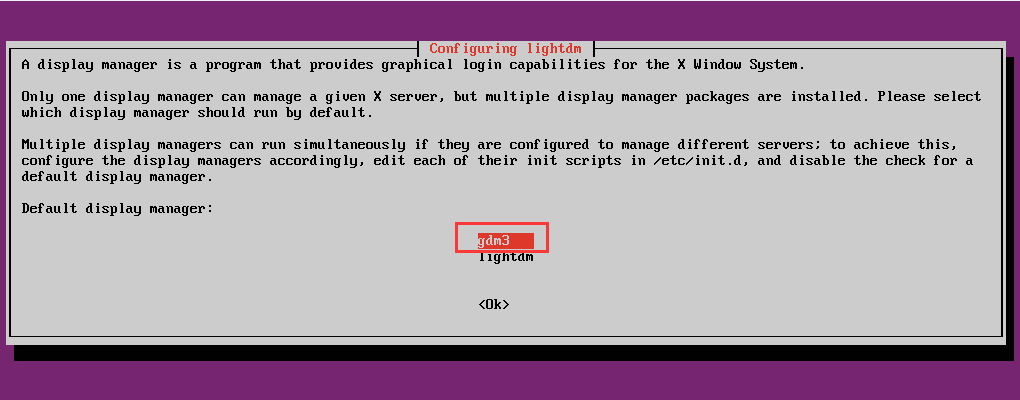
Task: Click the "Default display manager:" label
Action: pos(117,209)
